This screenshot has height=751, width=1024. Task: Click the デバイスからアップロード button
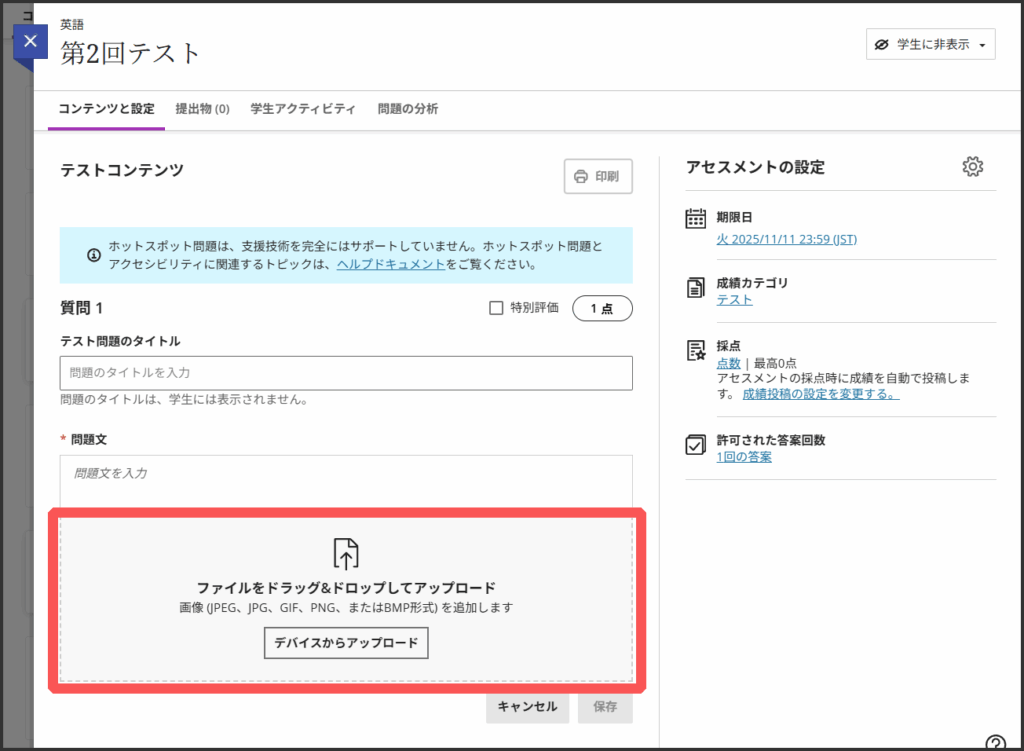[x=346, y=643]
